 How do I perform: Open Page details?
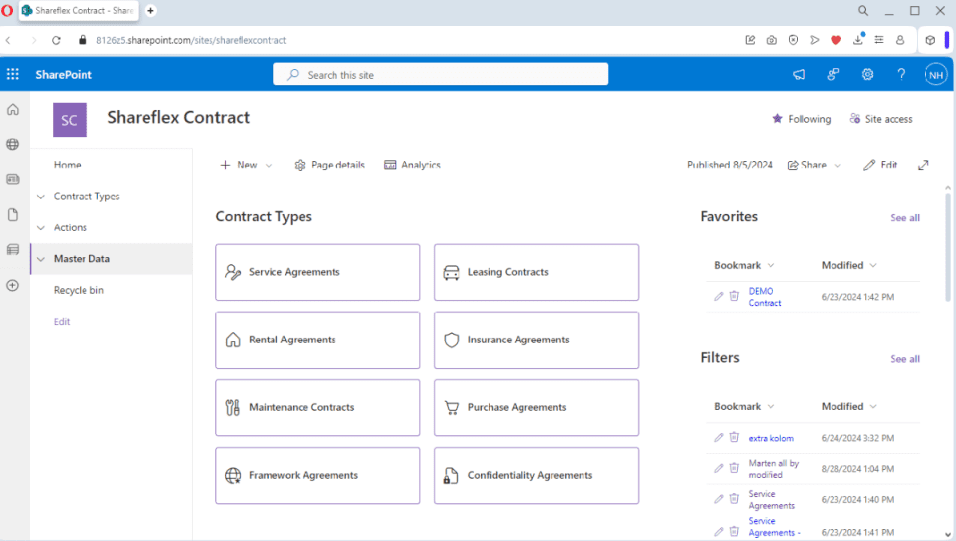click(329, 165)
